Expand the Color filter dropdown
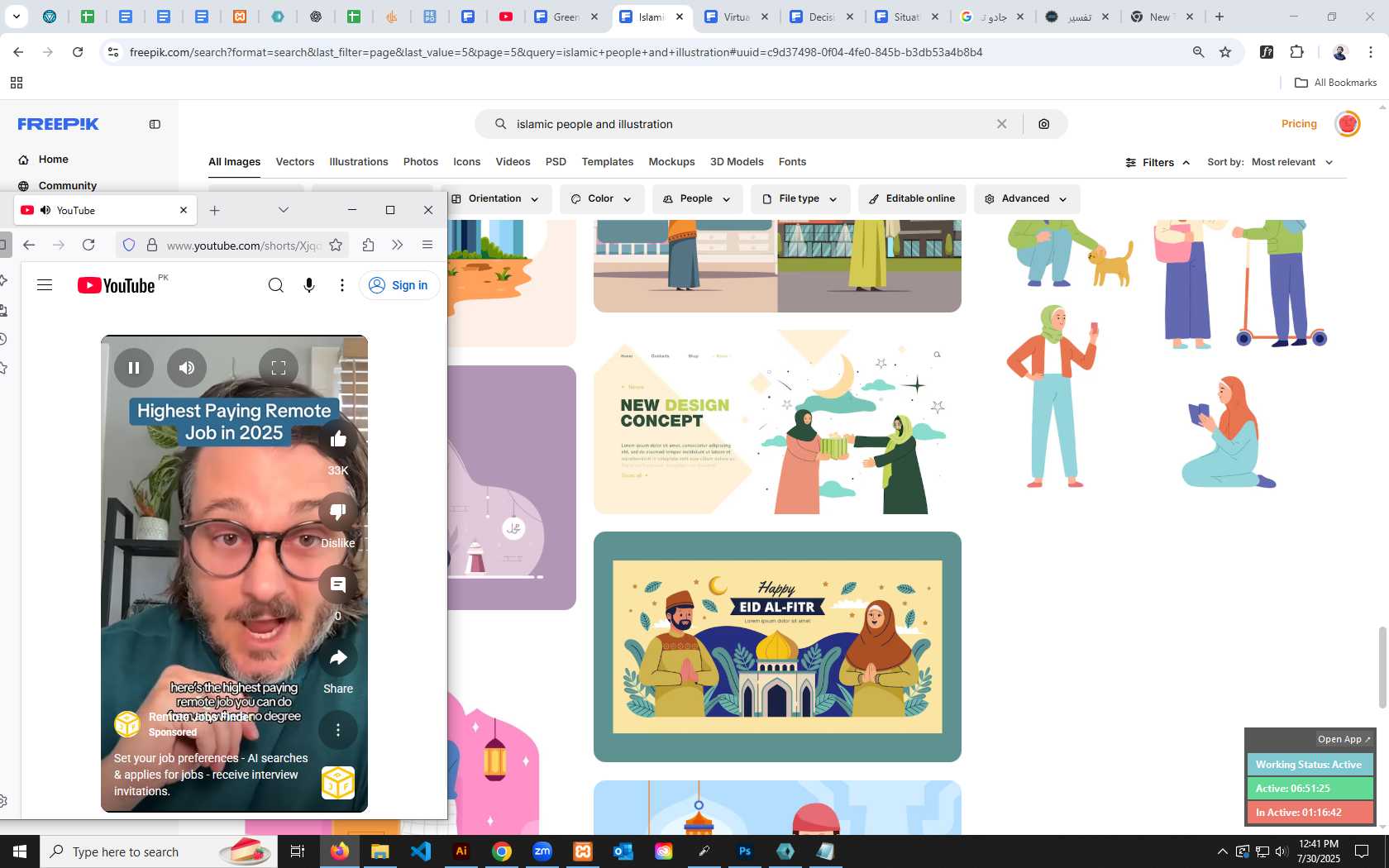 click(x=601, y=199)
